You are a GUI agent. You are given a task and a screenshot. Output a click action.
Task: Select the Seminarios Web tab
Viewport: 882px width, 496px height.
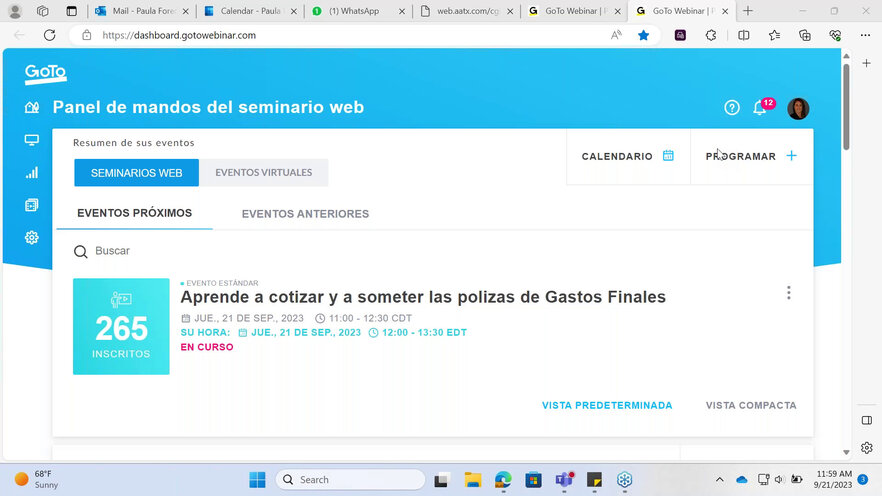[x=137, y=173]
